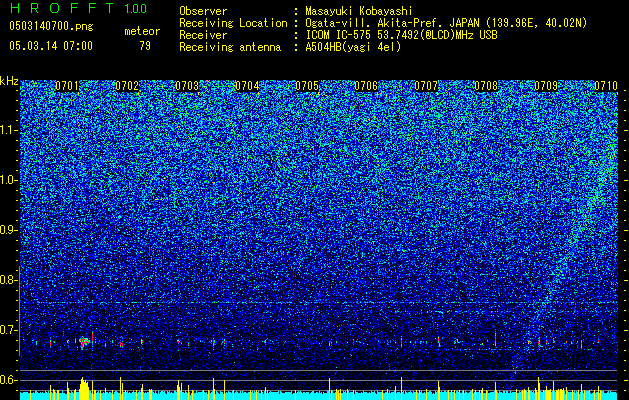Click the 0708 time marker
This screenshot has width=629, height=400.
486,86
